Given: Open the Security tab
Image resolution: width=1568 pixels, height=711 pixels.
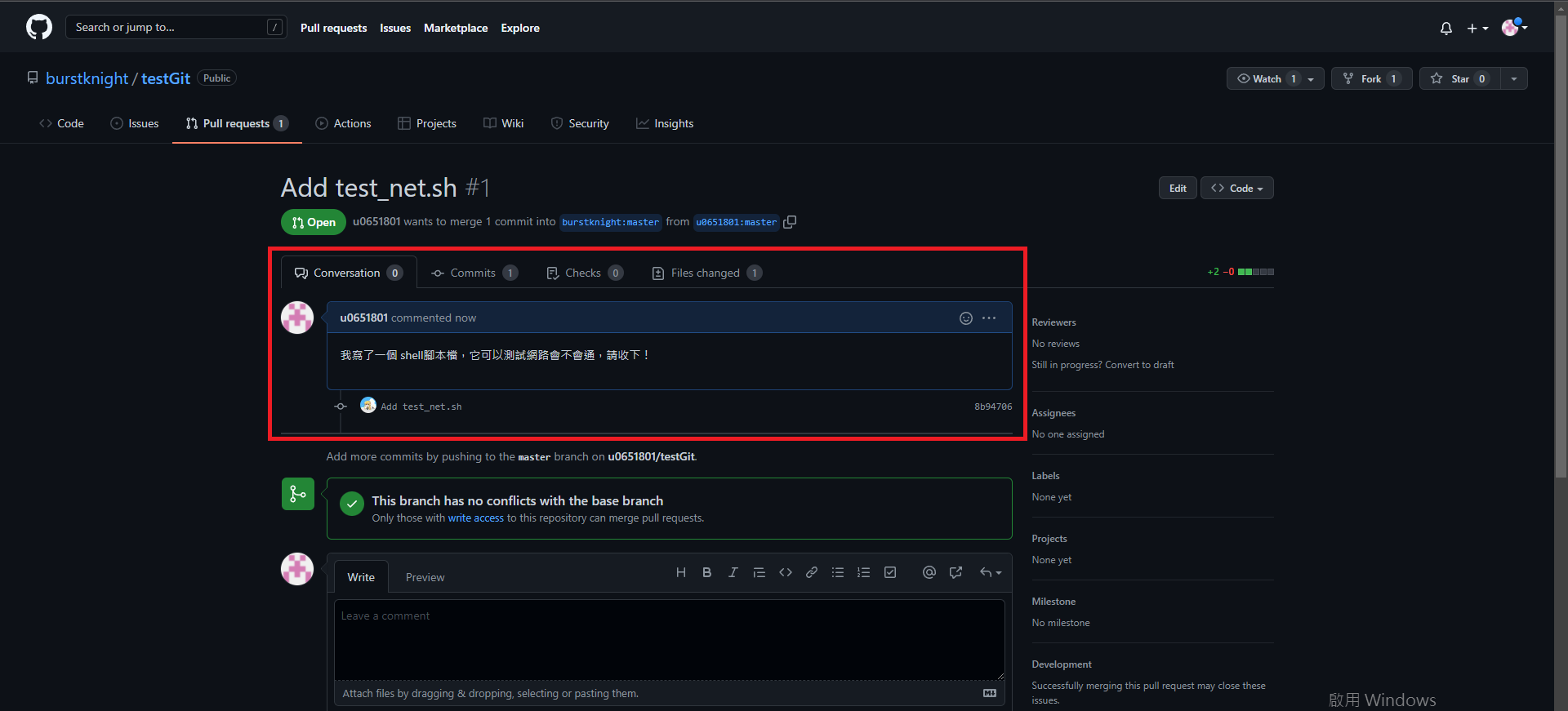Looking at the screenshot, I should pos(580,123).
